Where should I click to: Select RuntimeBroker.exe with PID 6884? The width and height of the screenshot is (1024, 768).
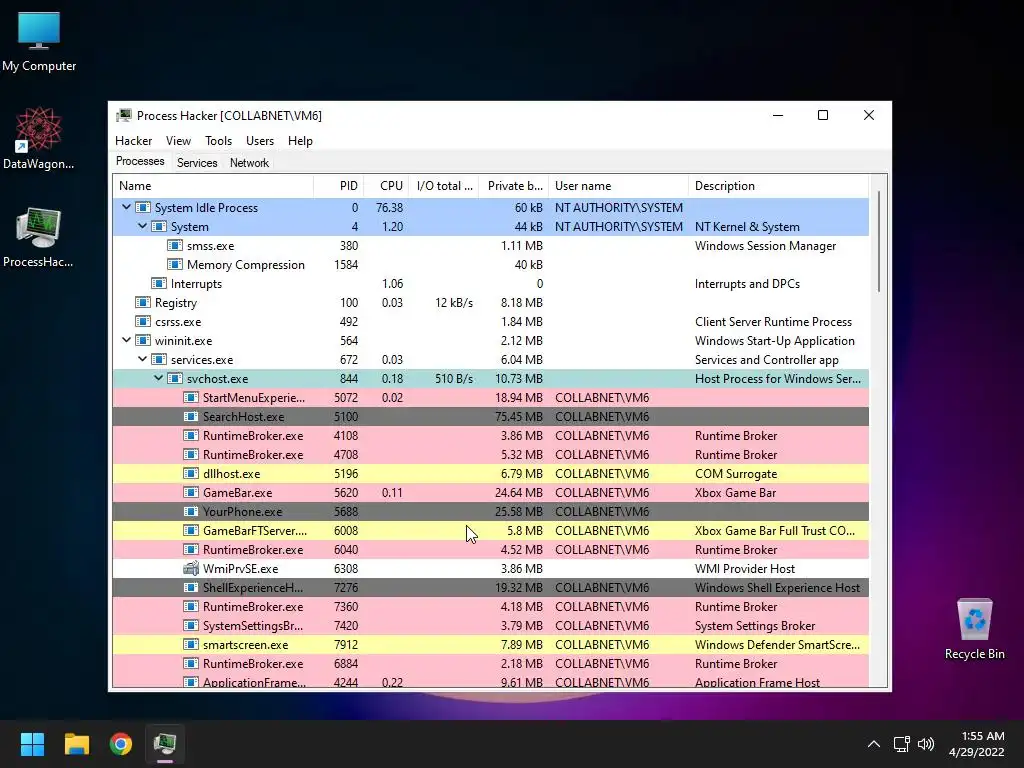point(490,664)
